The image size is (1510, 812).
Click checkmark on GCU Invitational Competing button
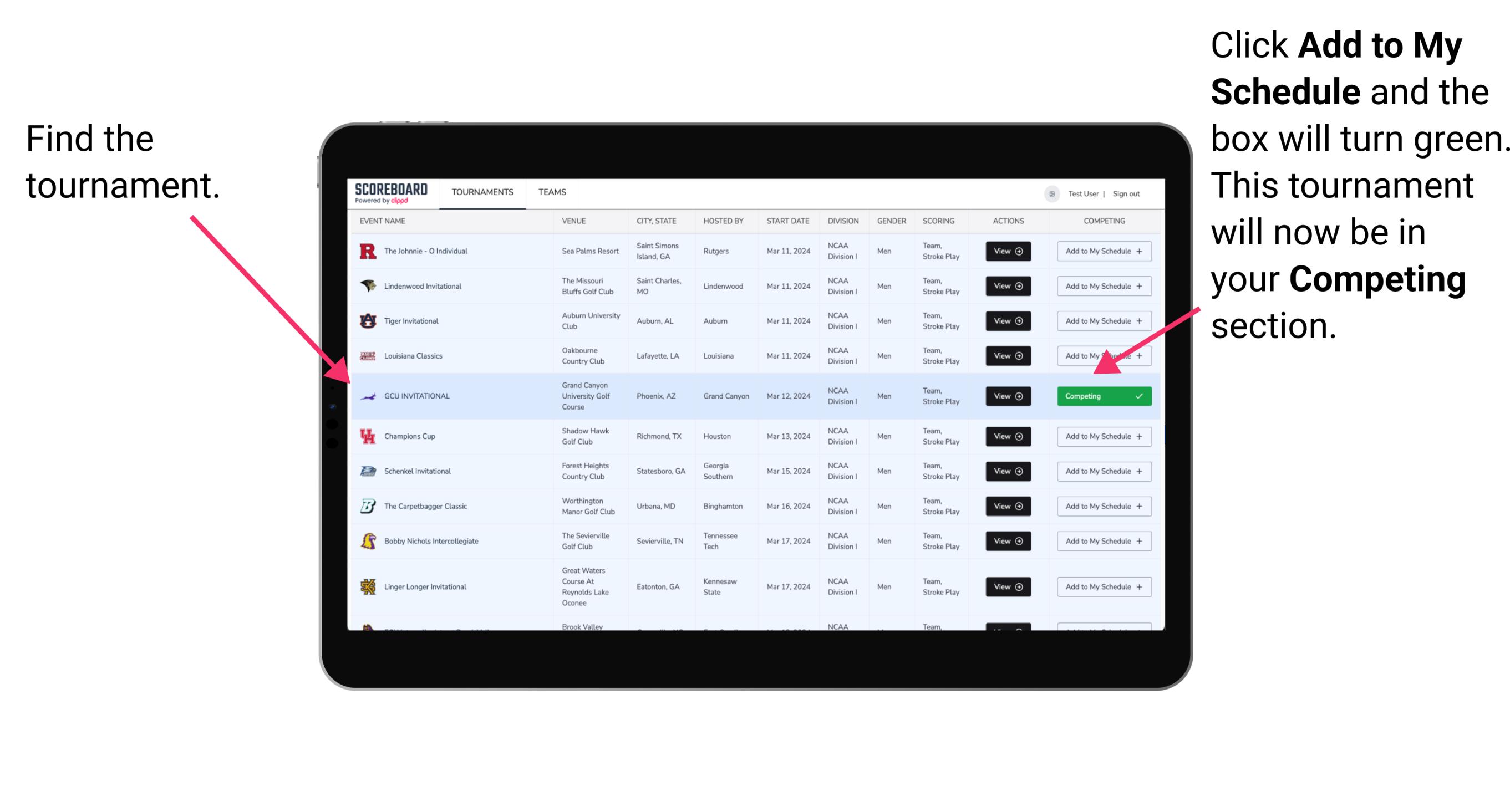[1140, 395]
